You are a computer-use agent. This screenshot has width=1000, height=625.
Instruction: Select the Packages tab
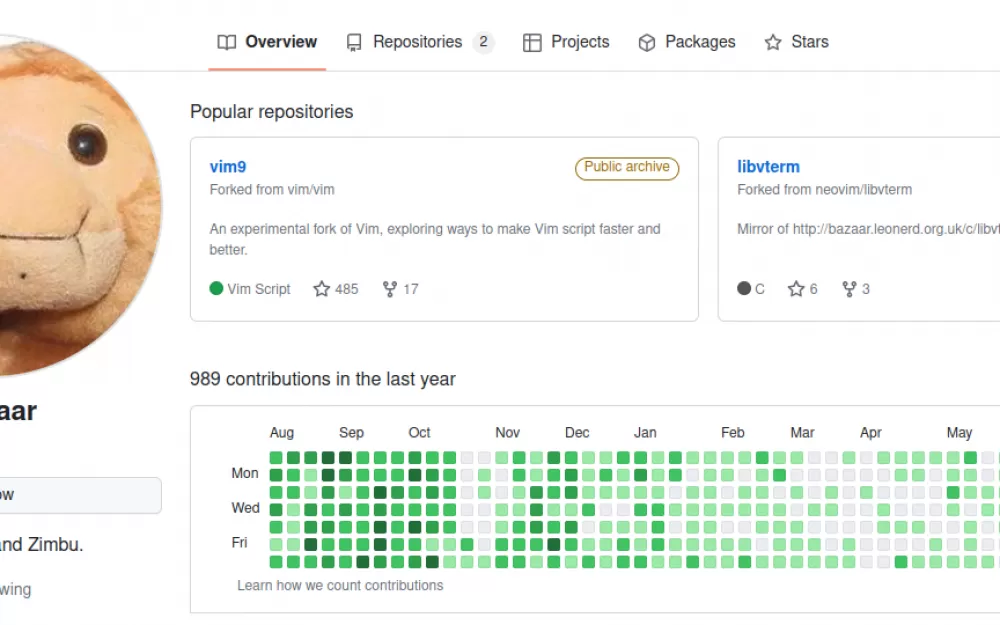click(687, 42)
